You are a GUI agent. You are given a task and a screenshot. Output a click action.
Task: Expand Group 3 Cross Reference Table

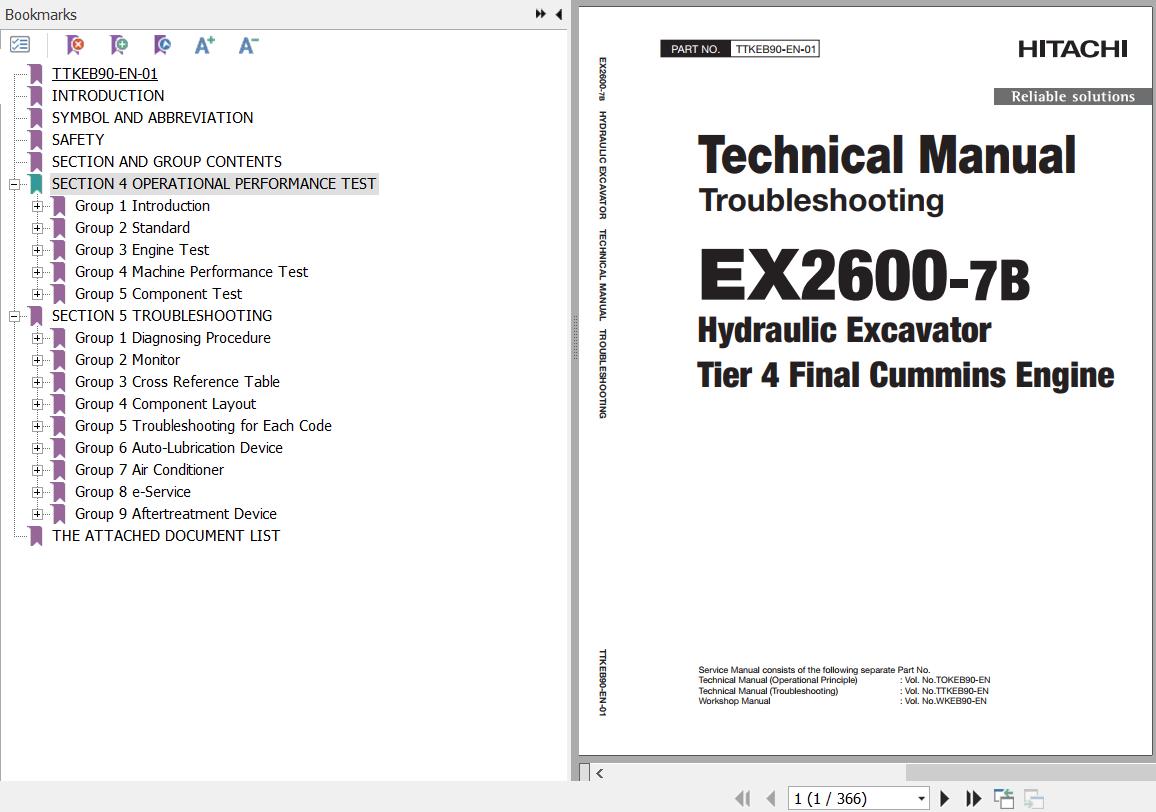(x=38, y=383)
